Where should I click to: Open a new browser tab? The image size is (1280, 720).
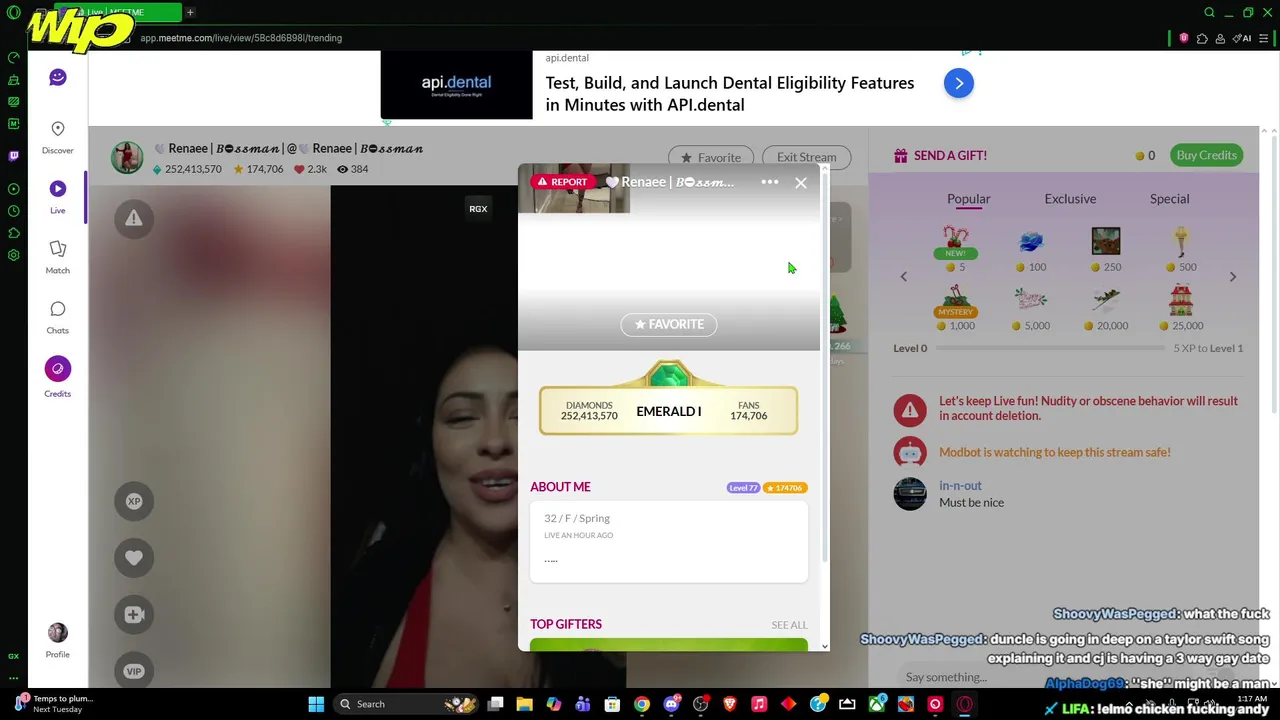[190, 12]
